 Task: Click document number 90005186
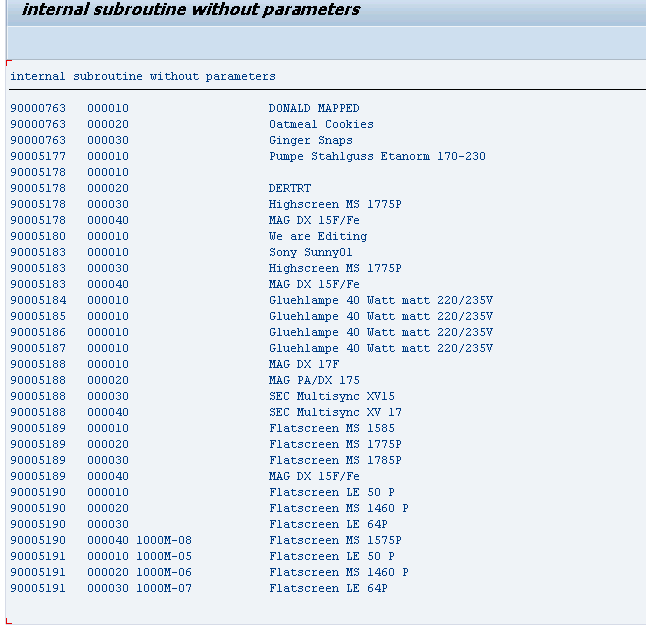[x=38, y=332]
